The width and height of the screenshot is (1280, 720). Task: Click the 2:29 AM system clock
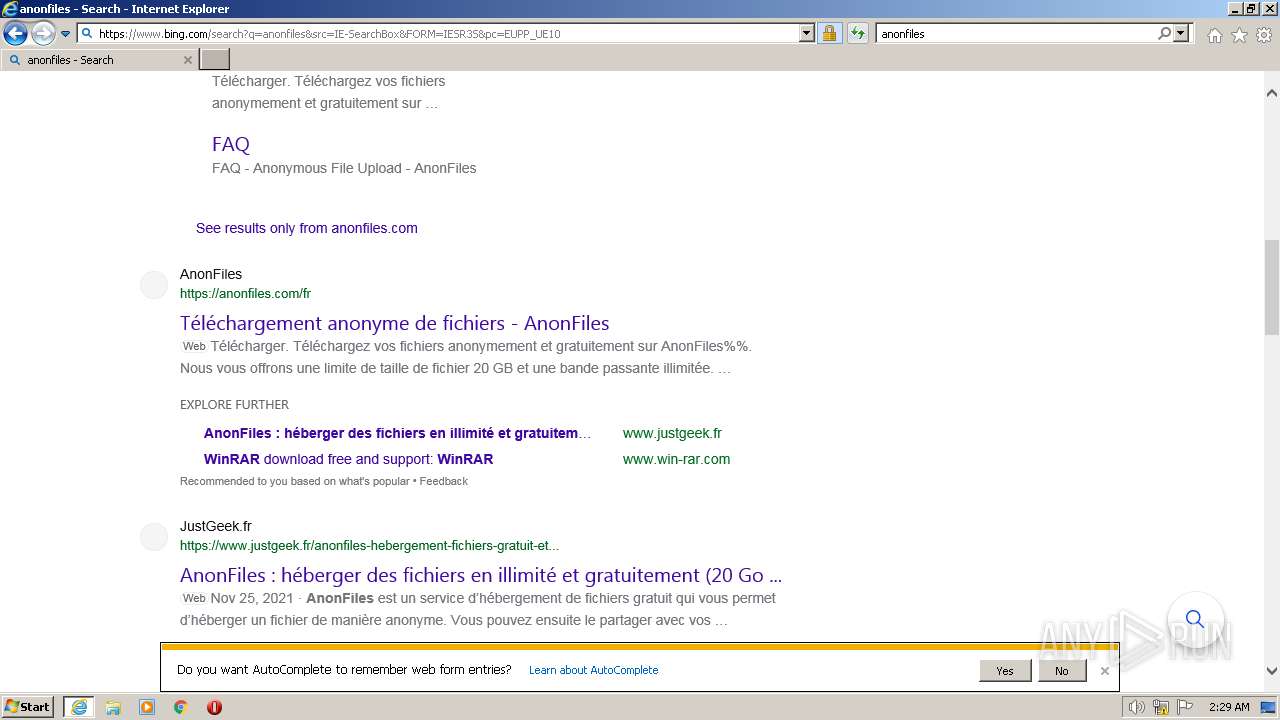[1229, 707]
